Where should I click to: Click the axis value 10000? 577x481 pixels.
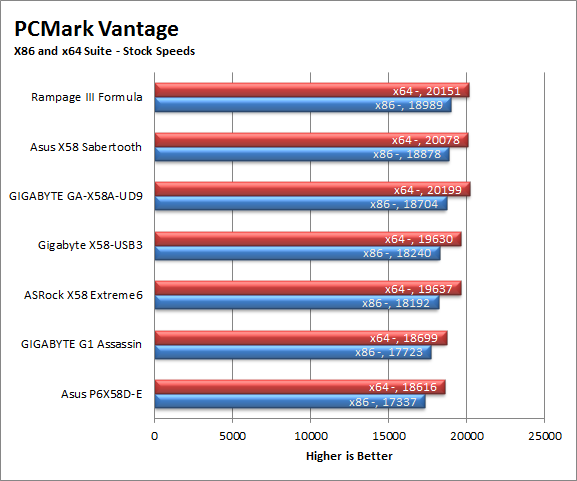(x=311, y=436)
